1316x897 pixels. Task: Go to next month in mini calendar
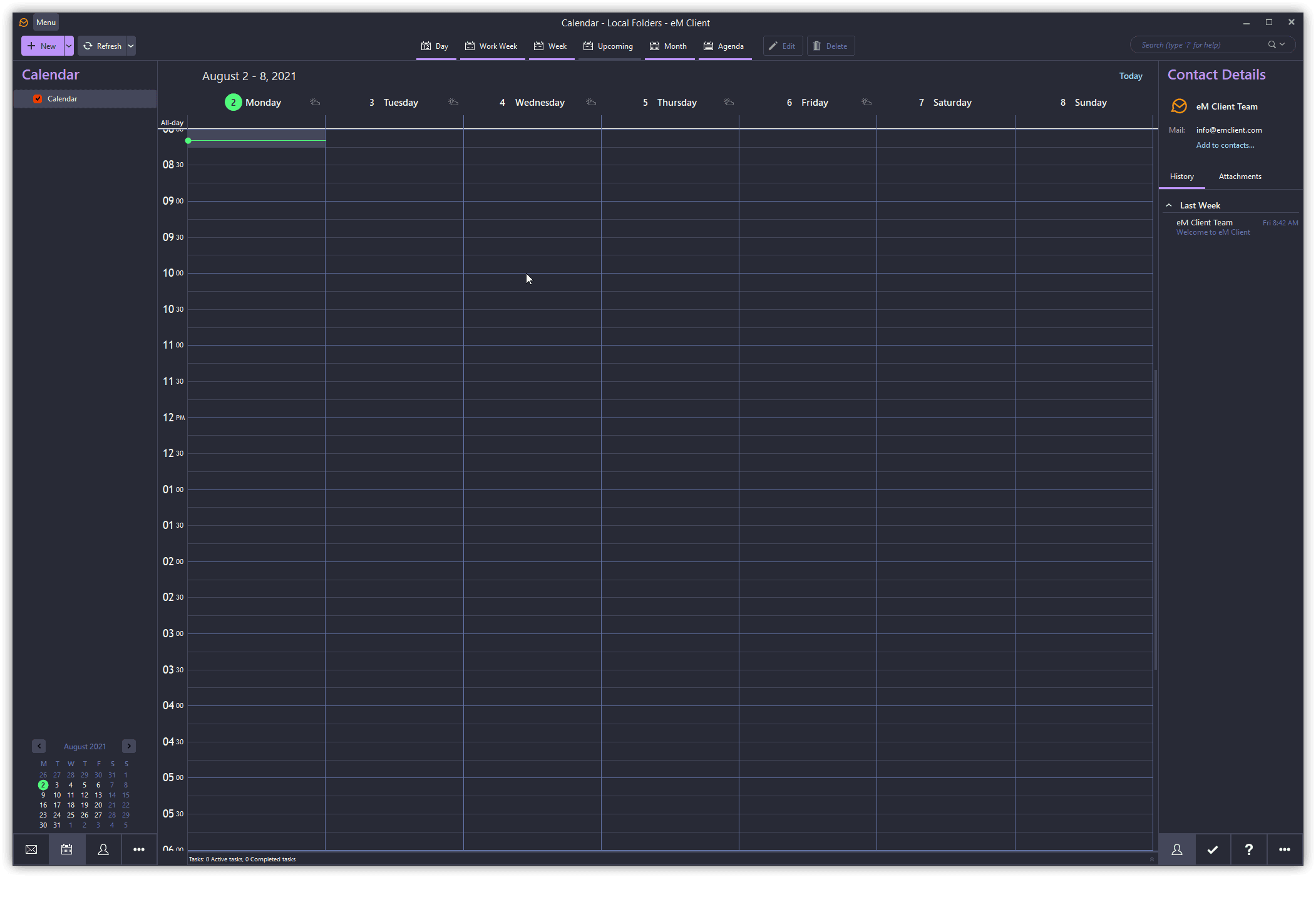pos(129,746)
